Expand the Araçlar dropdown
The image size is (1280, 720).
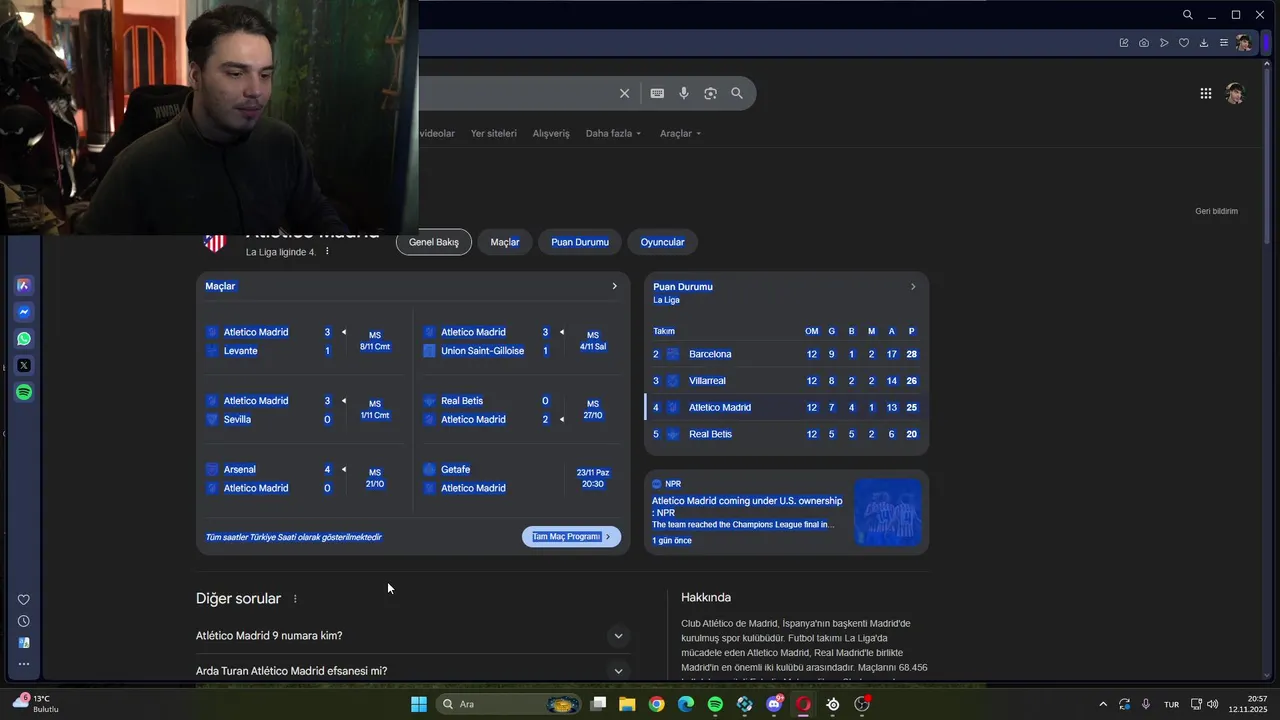tap(680, 133)
